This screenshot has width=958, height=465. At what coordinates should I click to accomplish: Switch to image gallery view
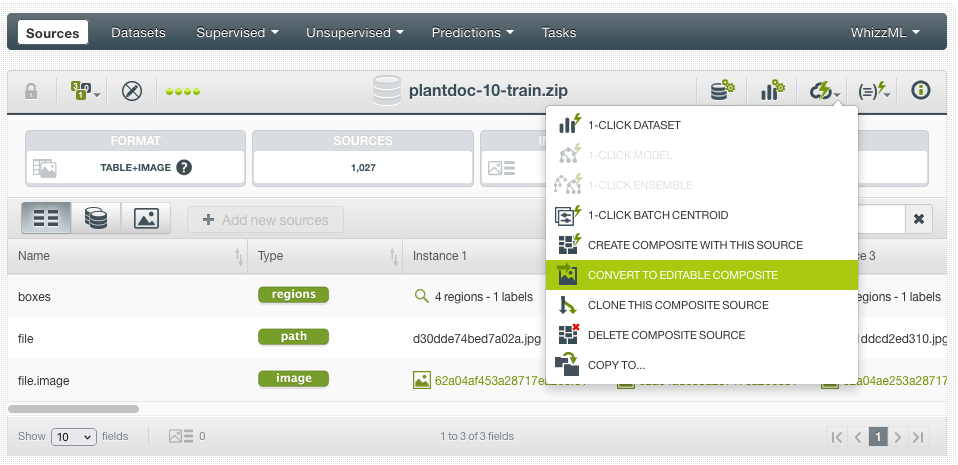coord(146,219)
